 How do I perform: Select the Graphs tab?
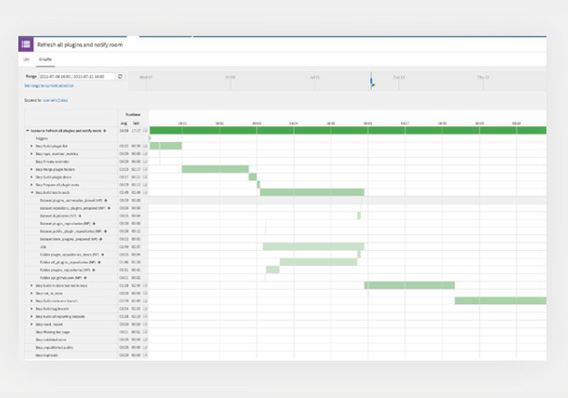tap(45, 59)
